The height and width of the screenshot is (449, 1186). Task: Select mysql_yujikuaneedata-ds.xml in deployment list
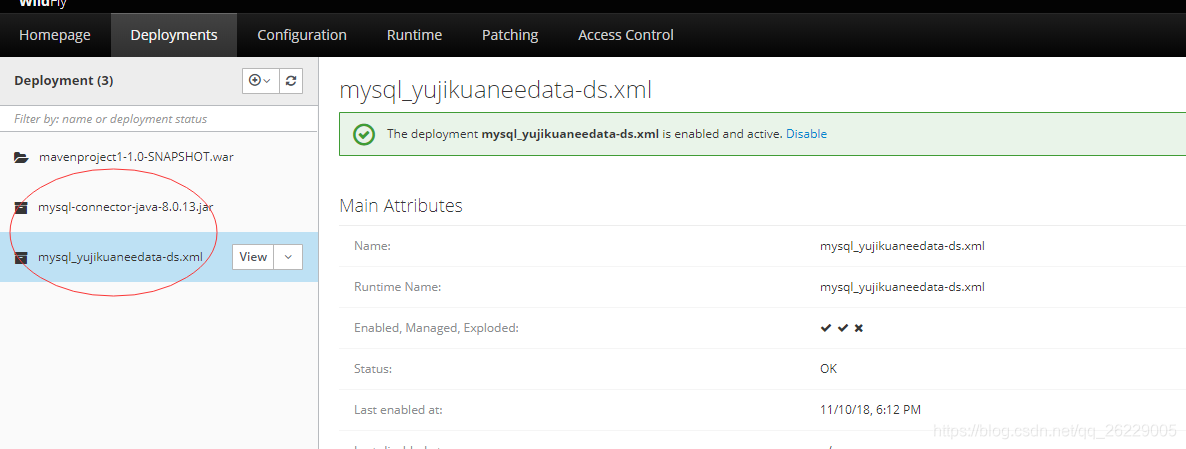click(x=120, y=257)
